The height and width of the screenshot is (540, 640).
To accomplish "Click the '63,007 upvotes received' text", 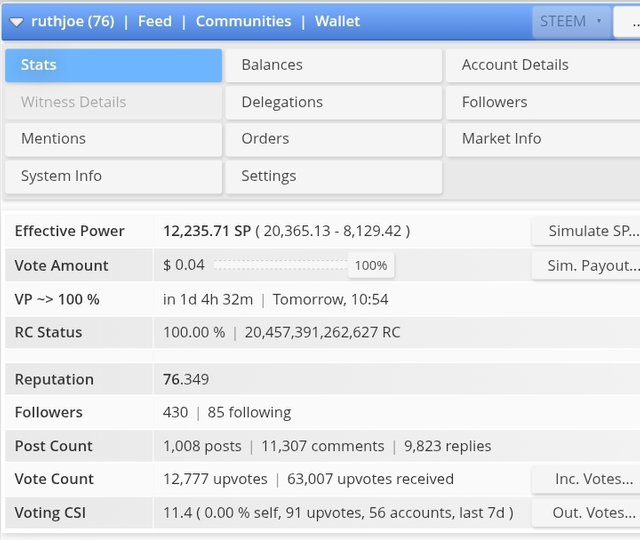I will click(x=370, y=479).
